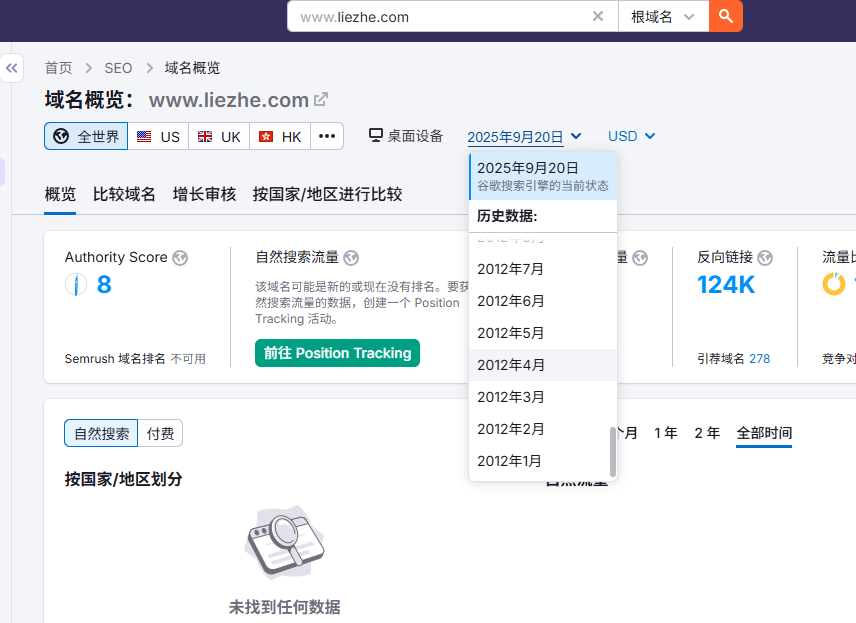Choose 2012年3月 from historical data
Image resolution: width=856 pixels, height=623 pixels.
543,397
